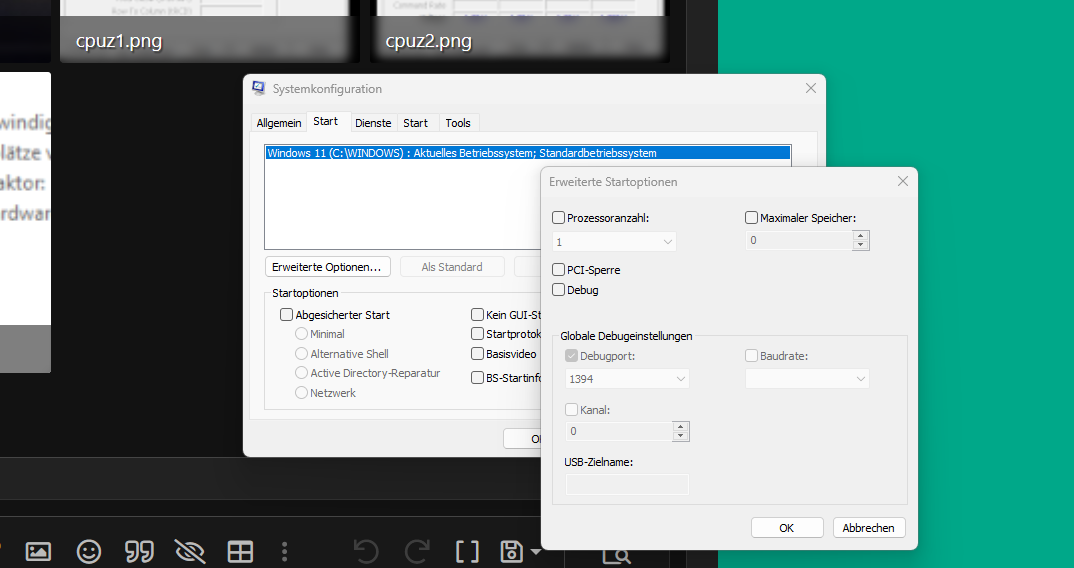1074x568 pixels.
Task: Click the insert image icon in editor toolbar
Action: click(x=38, y=552)
